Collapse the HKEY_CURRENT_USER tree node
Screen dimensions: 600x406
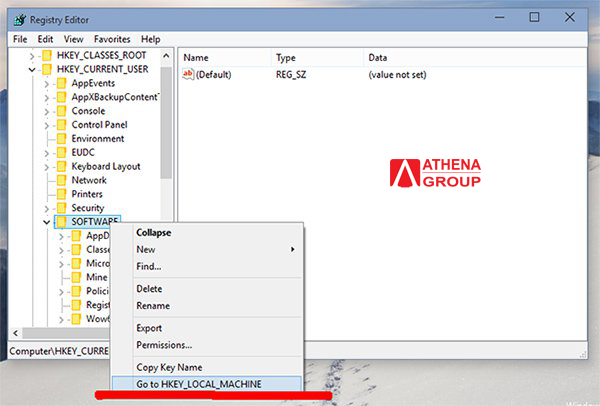click(x=33, y=70)
